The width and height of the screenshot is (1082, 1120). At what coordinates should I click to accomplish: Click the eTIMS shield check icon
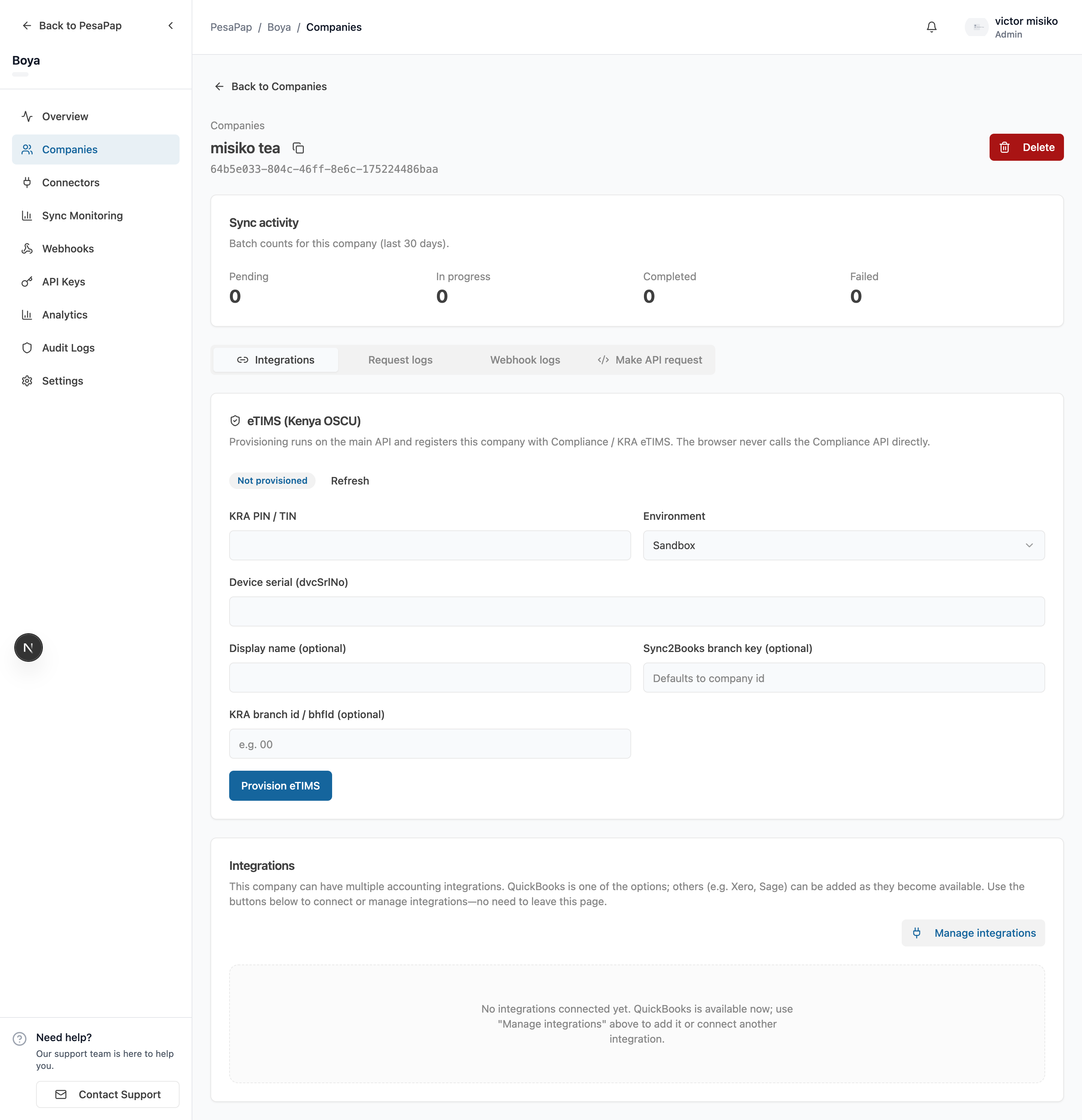click(x=235, y=421)
